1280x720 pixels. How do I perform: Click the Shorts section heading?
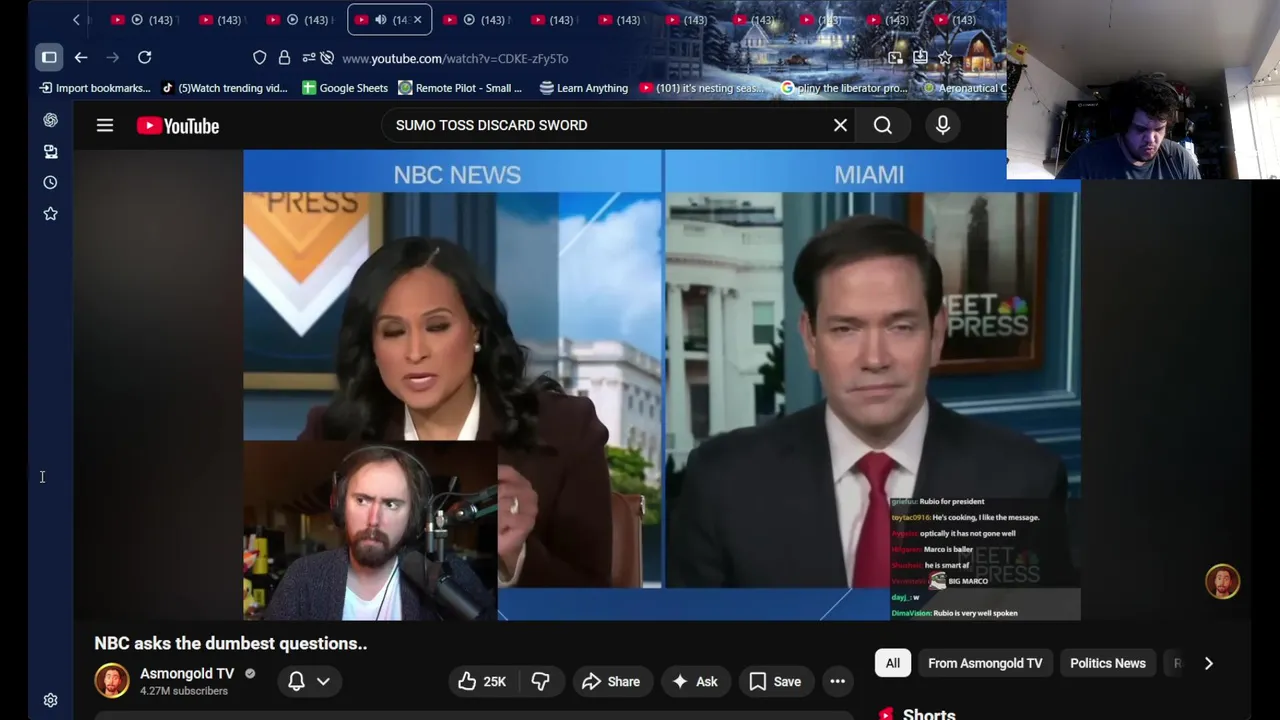point(929,714)
